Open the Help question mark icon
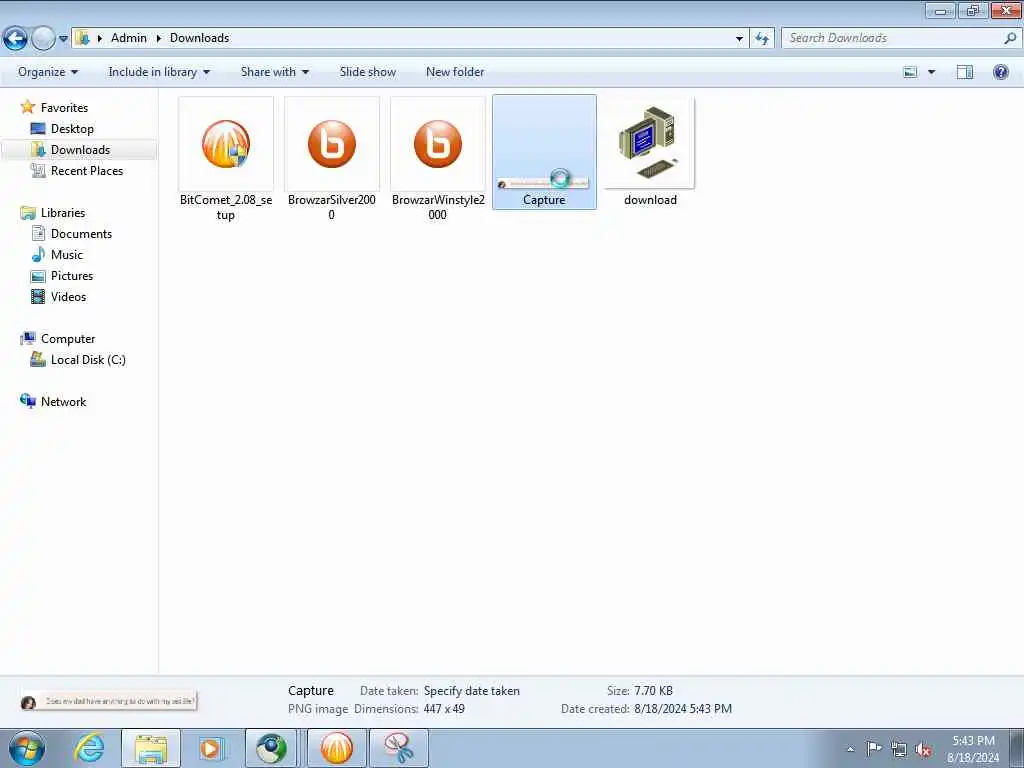The height and width of the screenshot is (768, 1024). tap(1000, 72)
